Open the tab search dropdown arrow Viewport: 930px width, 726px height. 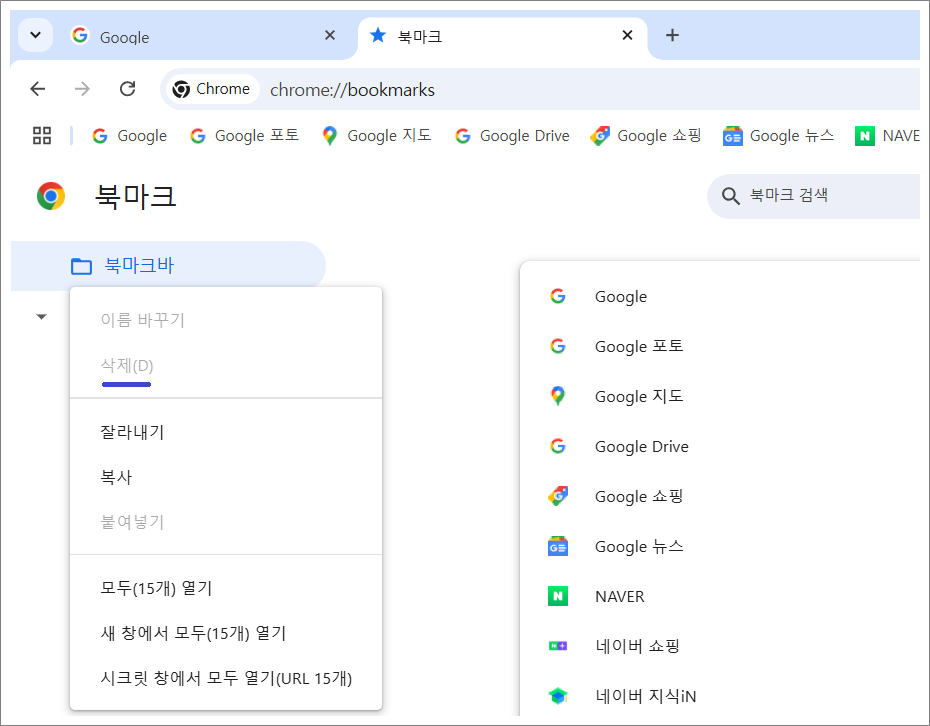click(x=36, y=35)
